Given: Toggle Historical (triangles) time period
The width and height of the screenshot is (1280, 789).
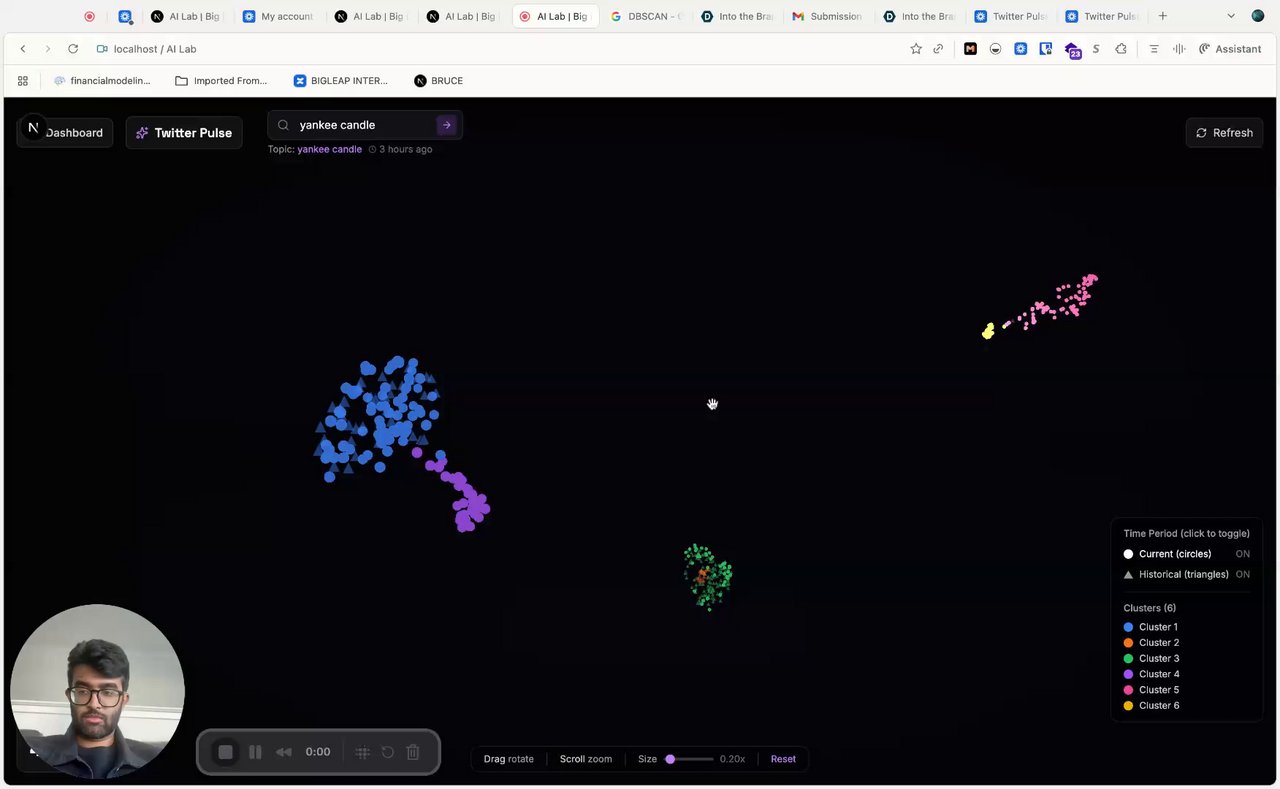Looking at the screenshot, I should click(x=1186, y=575).
